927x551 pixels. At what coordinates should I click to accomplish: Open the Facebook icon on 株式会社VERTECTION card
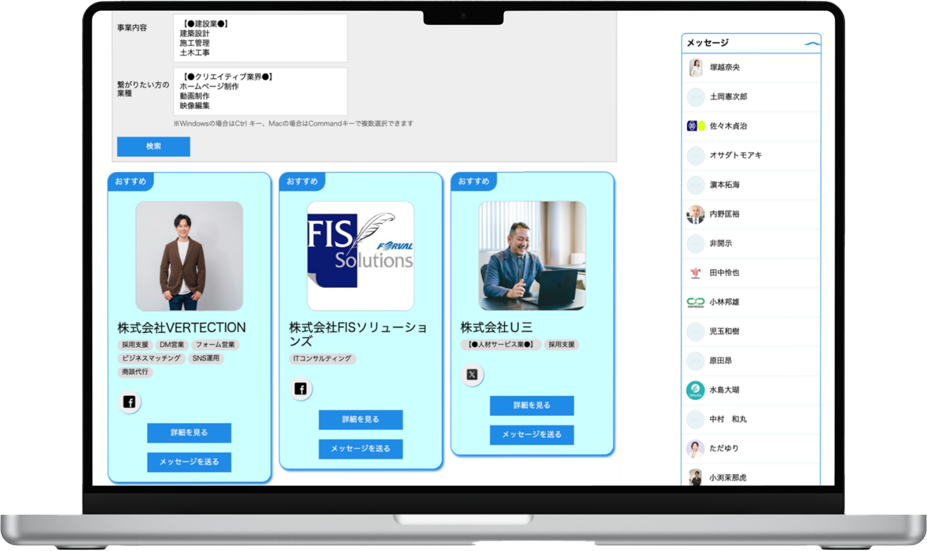(129, 402)
